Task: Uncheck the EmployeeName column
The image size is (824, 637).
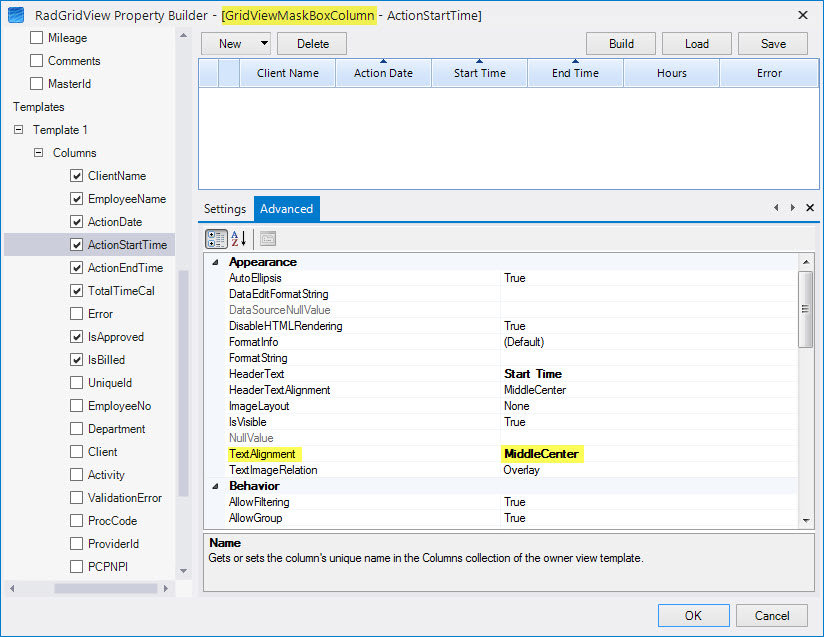Action: tap(76, 199)
